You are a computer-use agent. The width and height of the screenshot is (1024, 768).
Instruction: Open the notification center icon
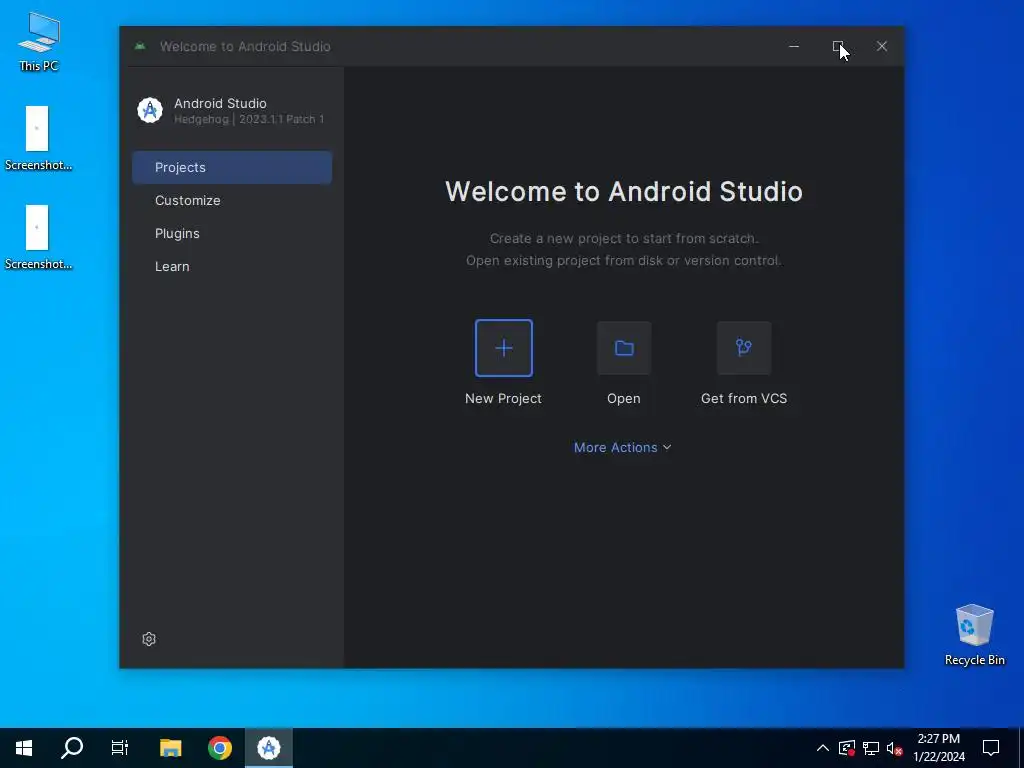pyautogui.click(x=991, y=748)
